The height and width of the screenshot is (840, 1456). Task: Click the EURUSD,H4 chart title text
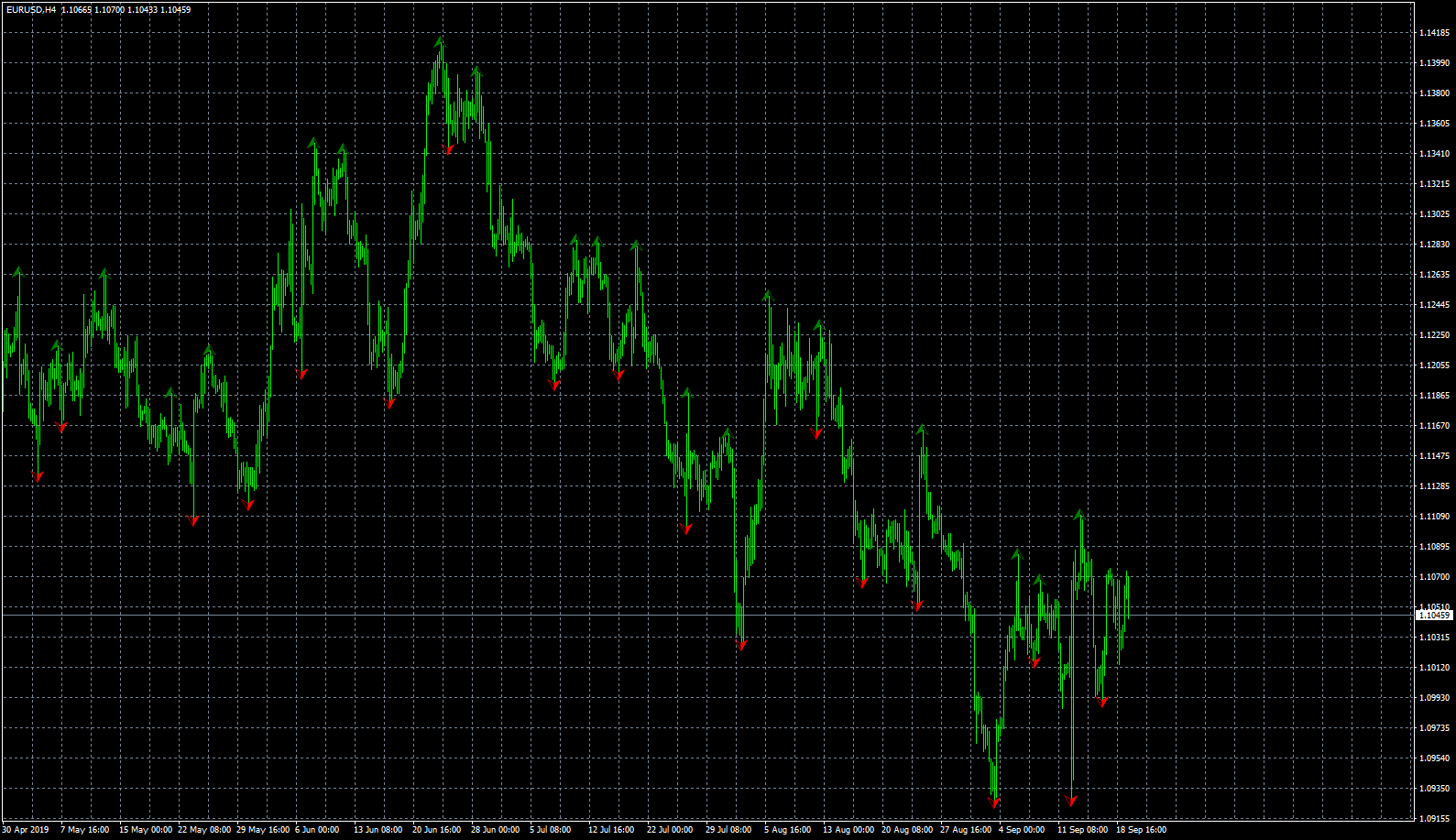point(31,10)
